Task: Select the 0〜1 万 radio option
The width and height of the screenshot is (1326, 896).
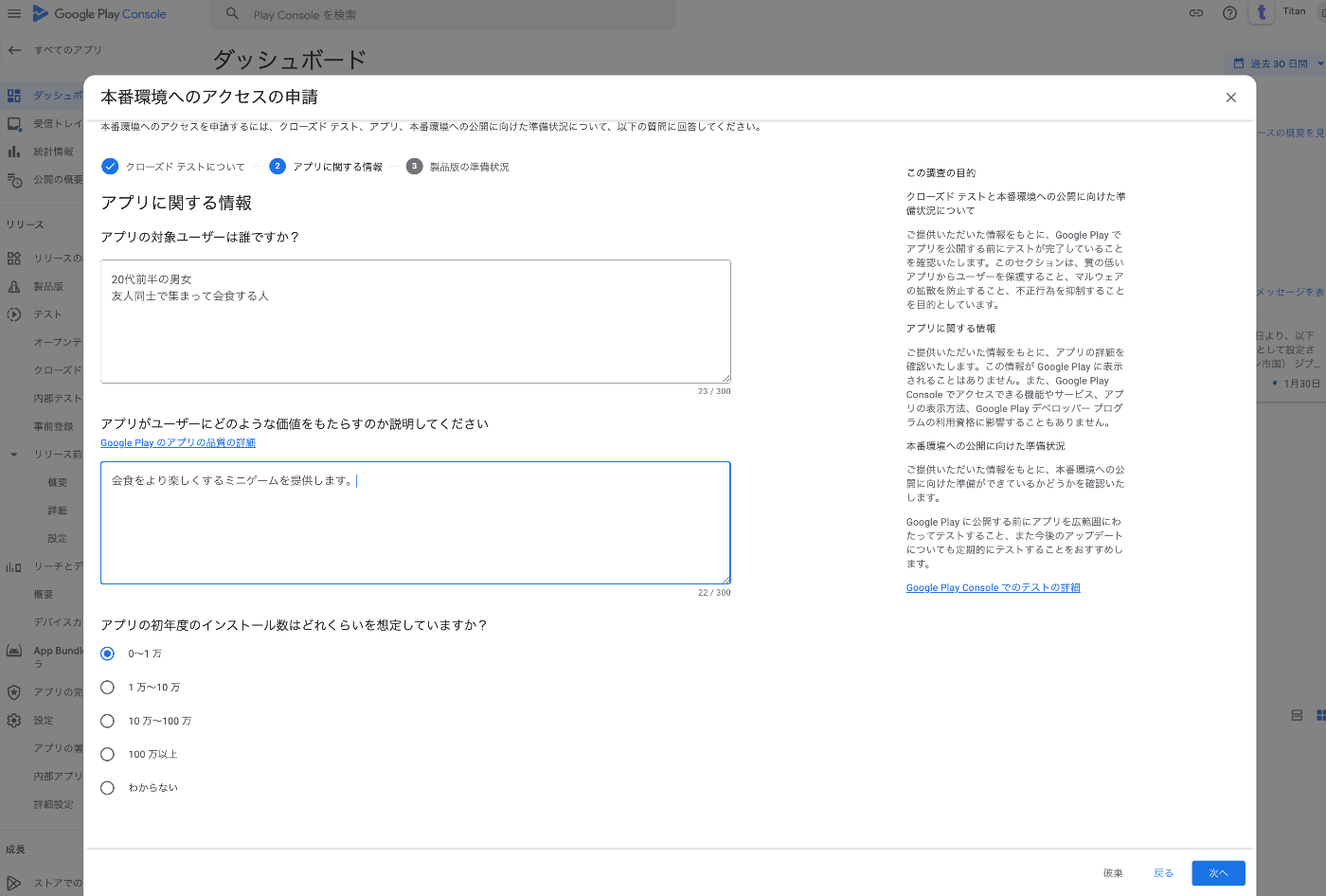Action: tap(108, 654)
